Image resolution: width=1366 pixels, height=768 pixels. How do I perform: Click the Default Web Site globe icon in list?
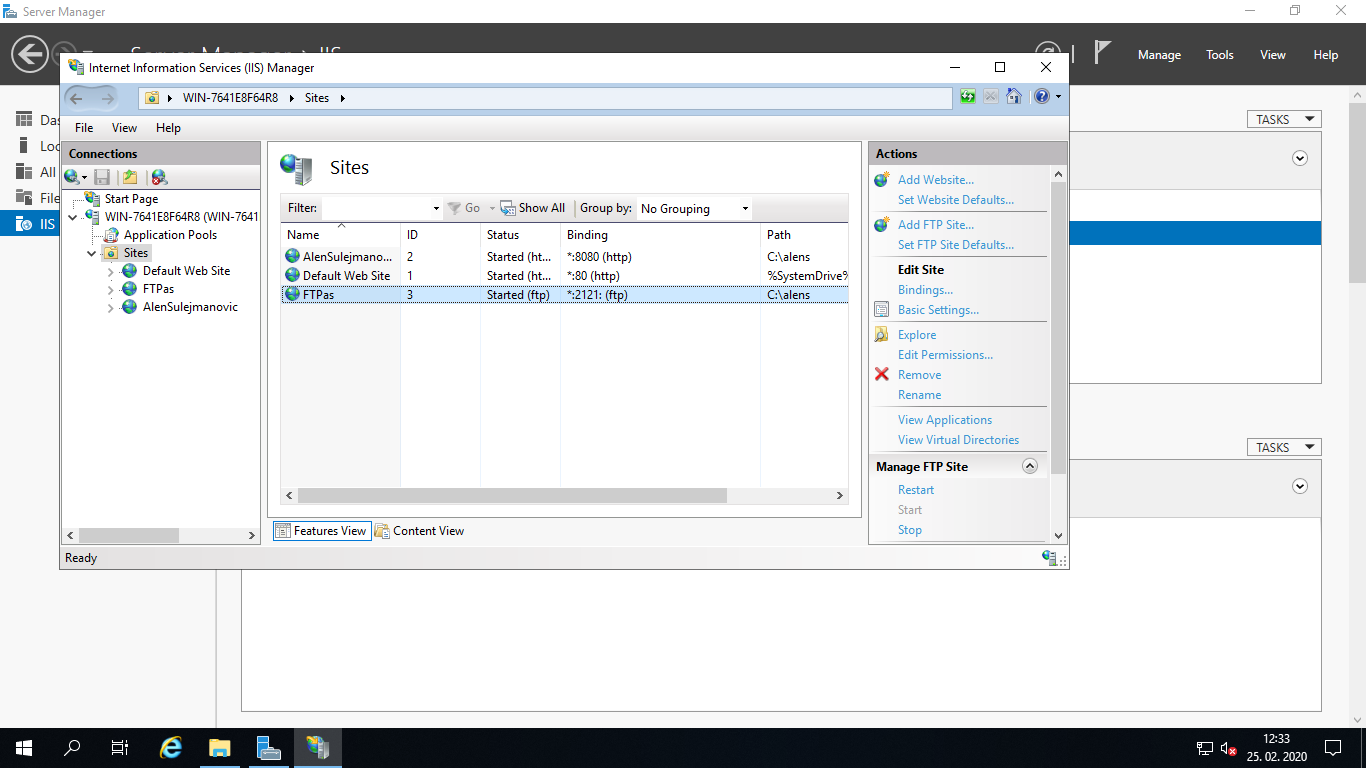point(292,275)
